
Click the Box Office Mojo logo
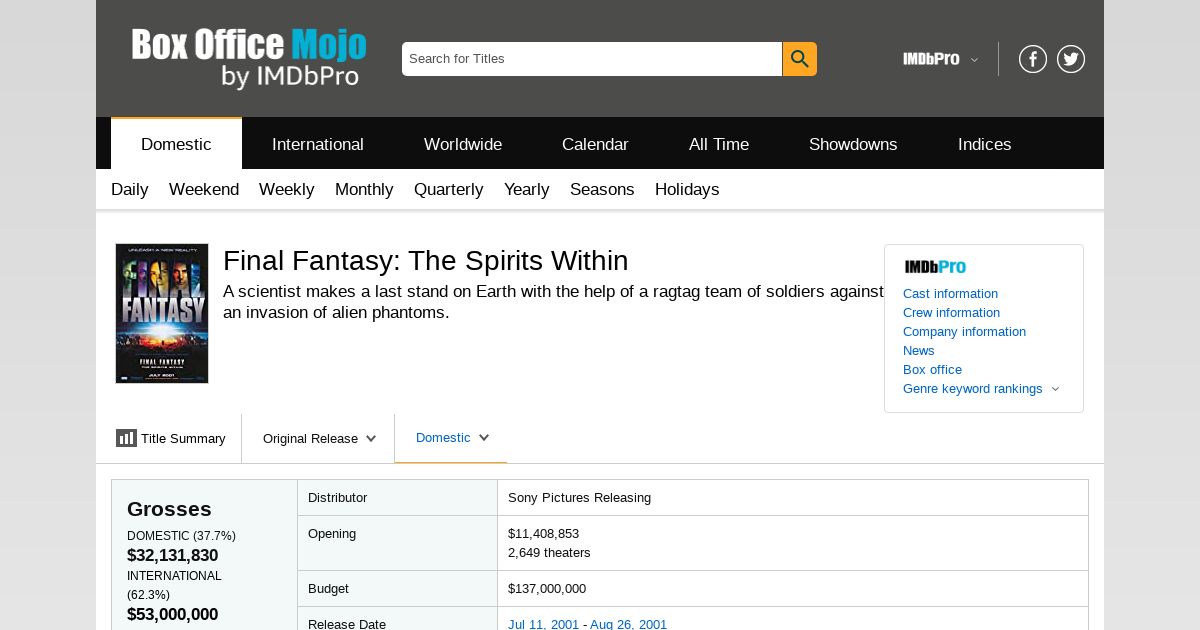click(x=249, y=58)
